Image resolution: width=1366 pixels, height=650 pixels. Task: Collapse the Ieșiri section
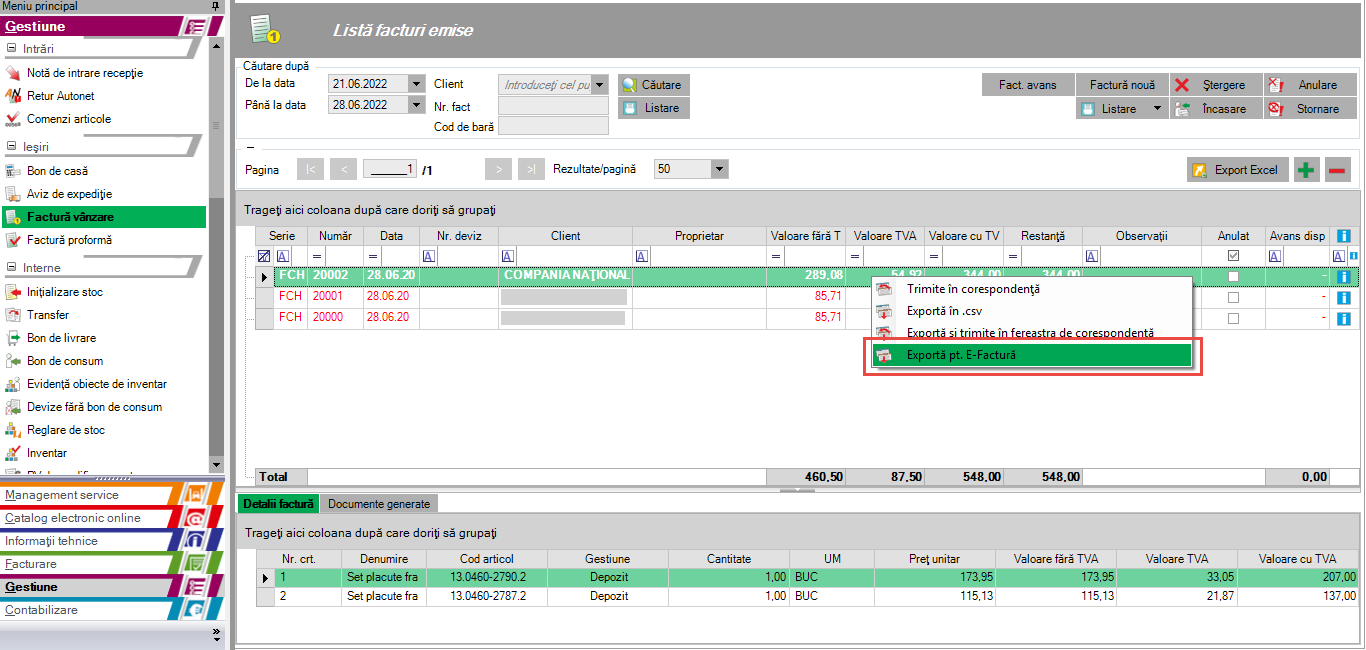coord(12,146)
